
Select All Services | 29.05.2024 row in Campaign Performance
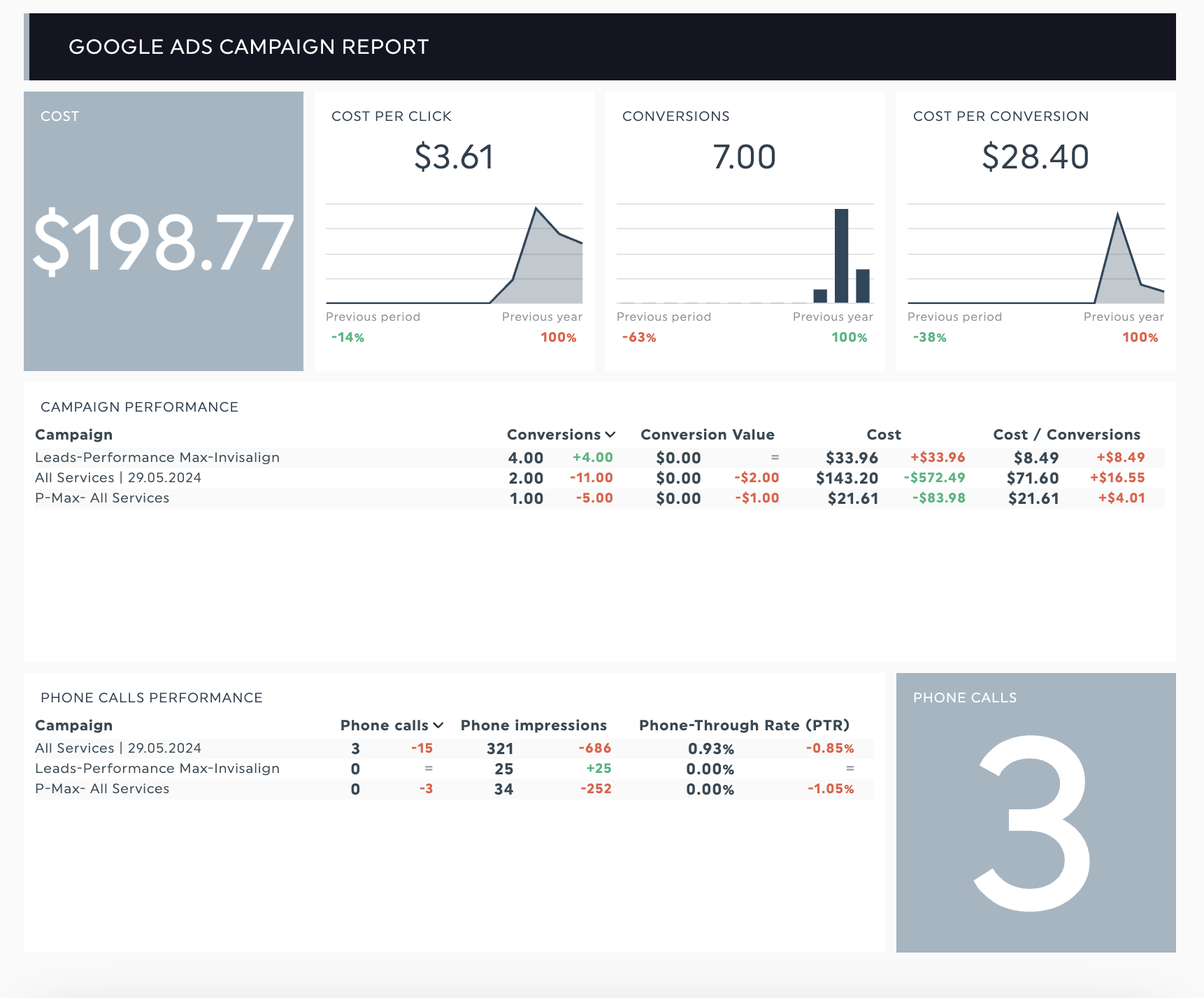click(x=600, y=478)
